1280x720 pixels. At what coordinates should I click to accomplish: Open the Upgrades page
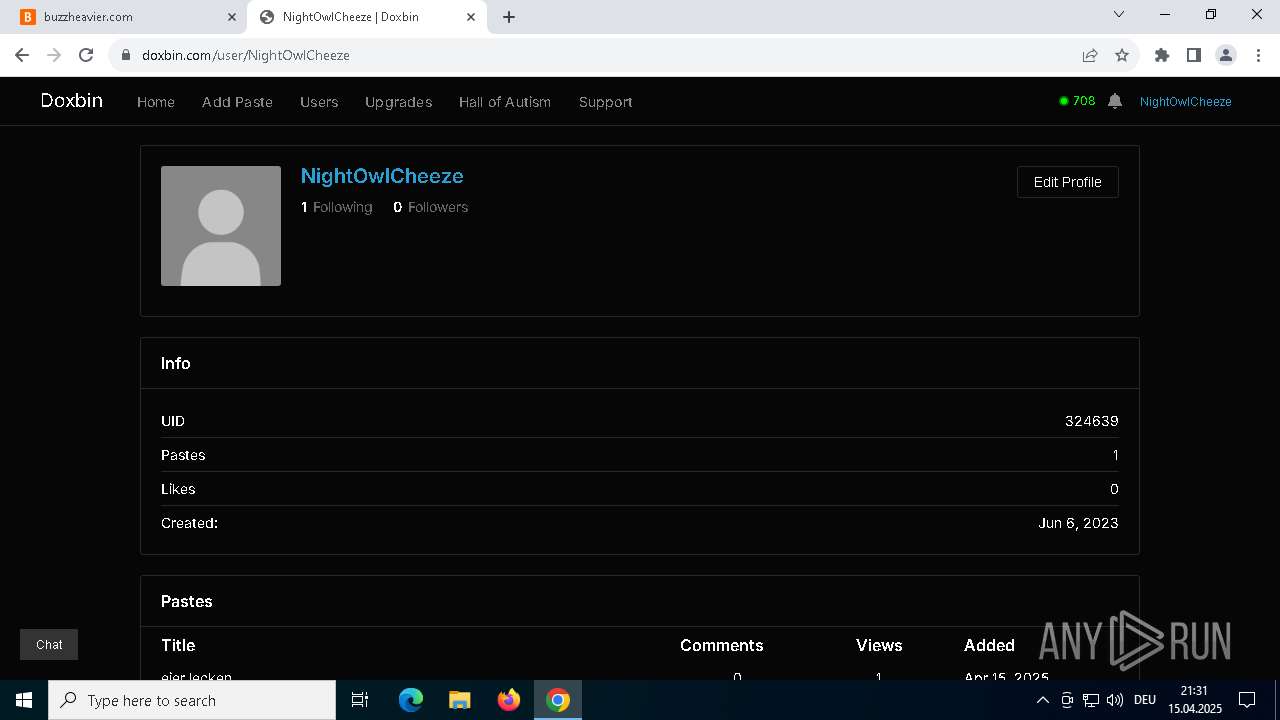point(399,102)
